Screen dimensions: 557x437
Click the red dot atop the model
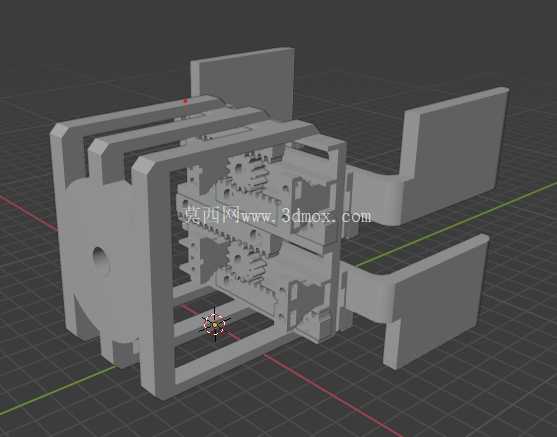coord(185,101)
